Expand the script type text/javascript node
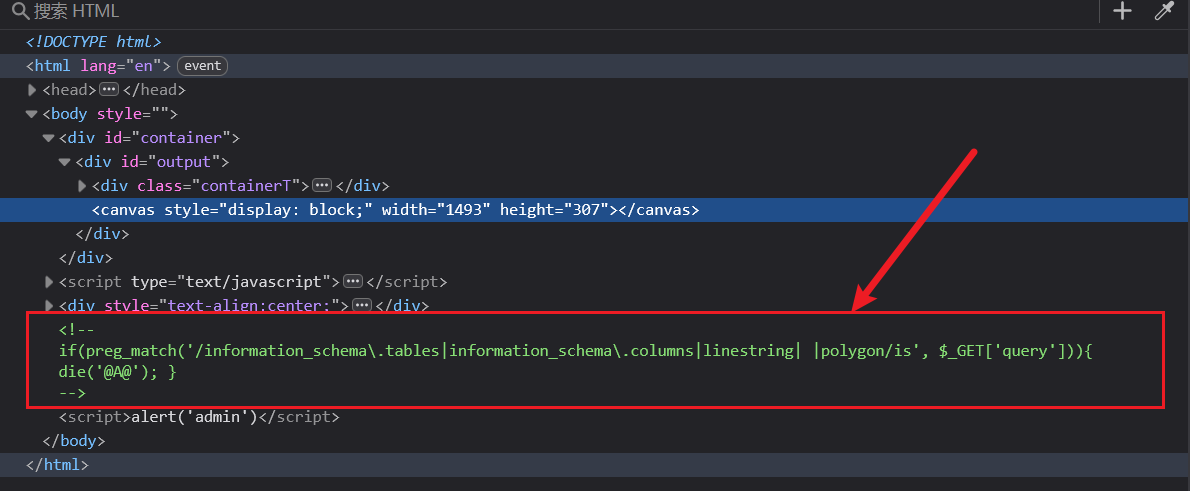The image size is (1190, 491). tap(49, 282)
